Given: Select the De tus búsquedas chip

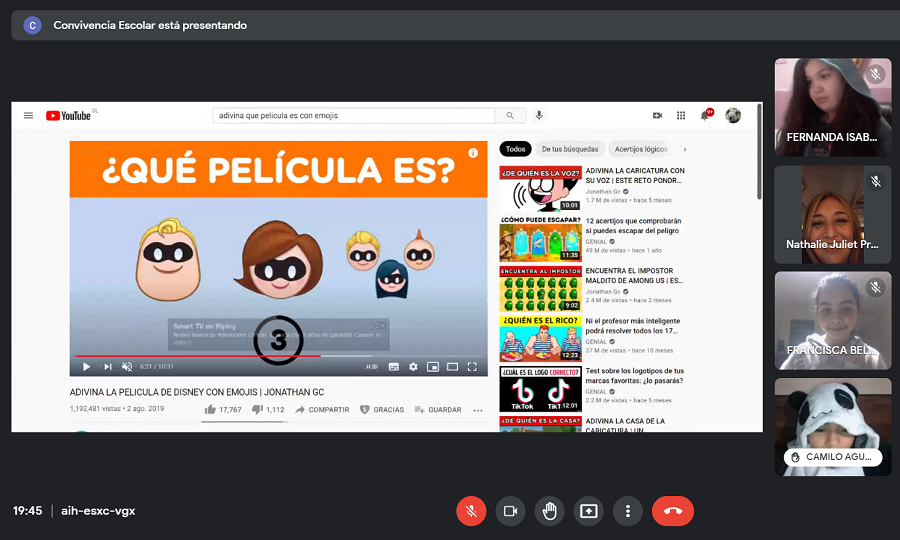Looking at the screenshot, I should click(570, 149).
